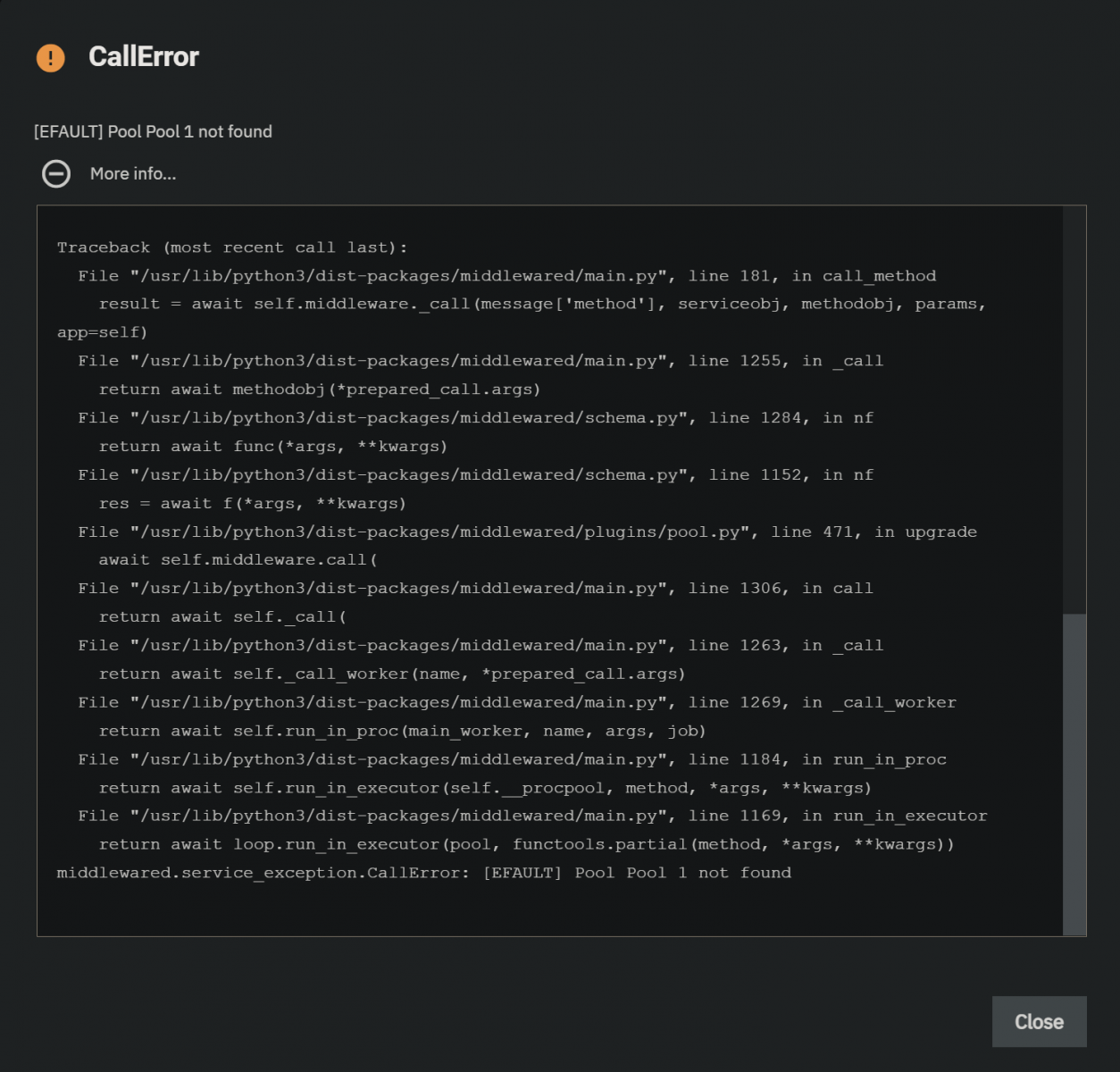Click the schema.py line 1284 entry

475,418
